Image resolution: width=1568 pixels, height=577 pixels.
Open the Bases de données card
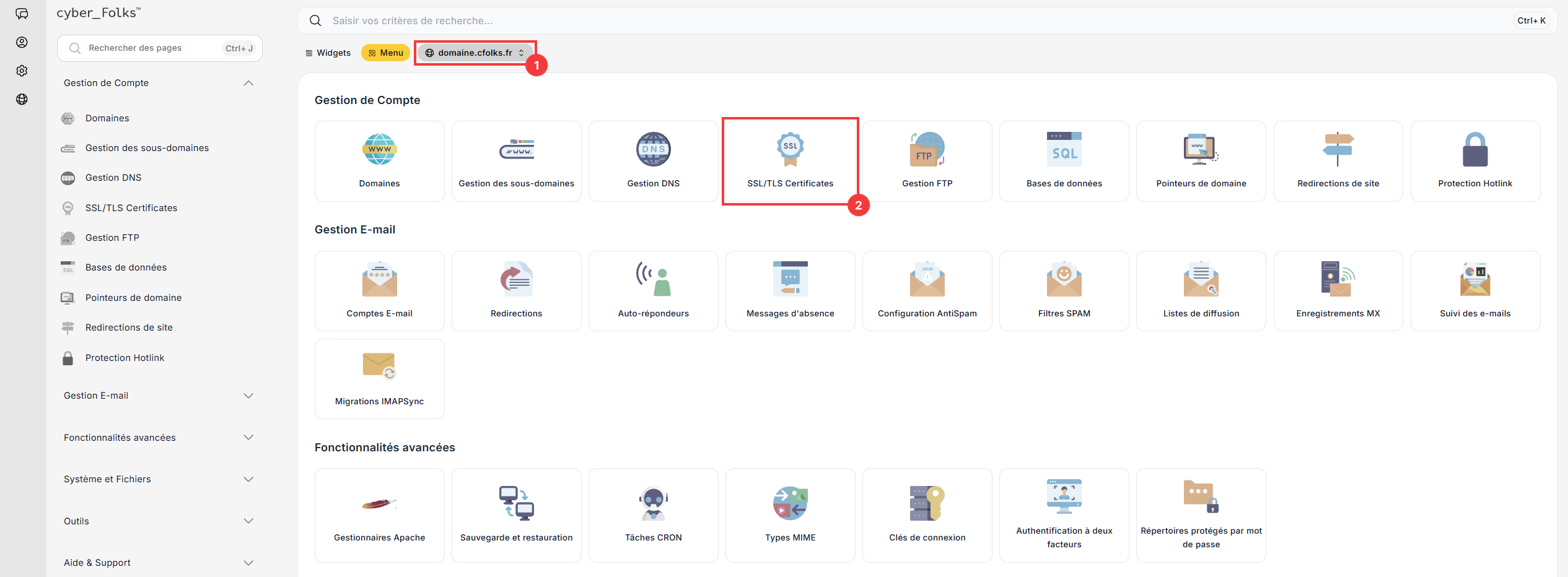click(1064, 161)
